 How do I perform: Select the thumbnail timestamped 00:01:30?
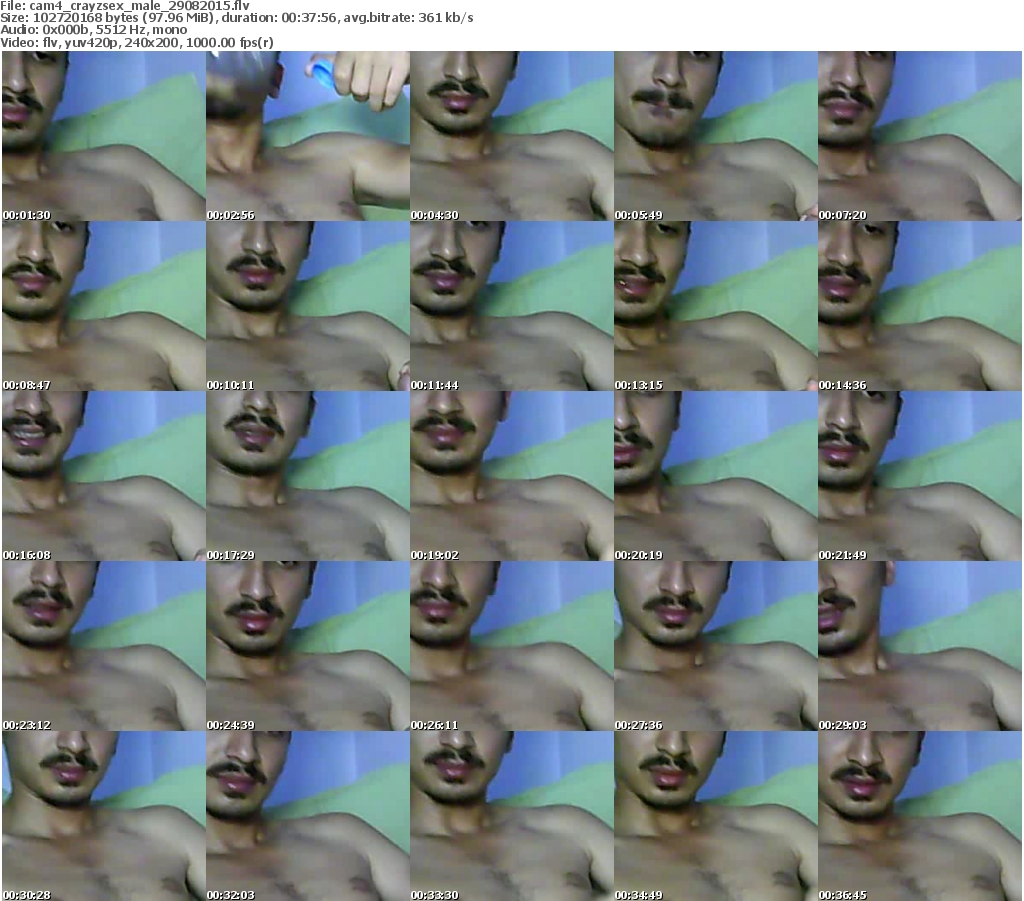(104, 136)
